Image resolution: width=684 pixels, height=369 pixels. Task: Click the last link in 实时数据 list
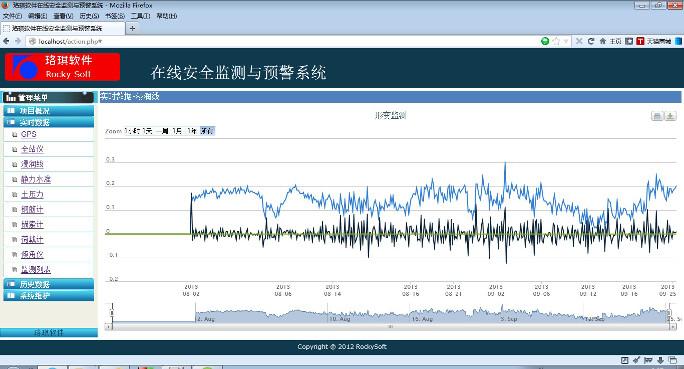pyautogui.click(x=36, y=270)
